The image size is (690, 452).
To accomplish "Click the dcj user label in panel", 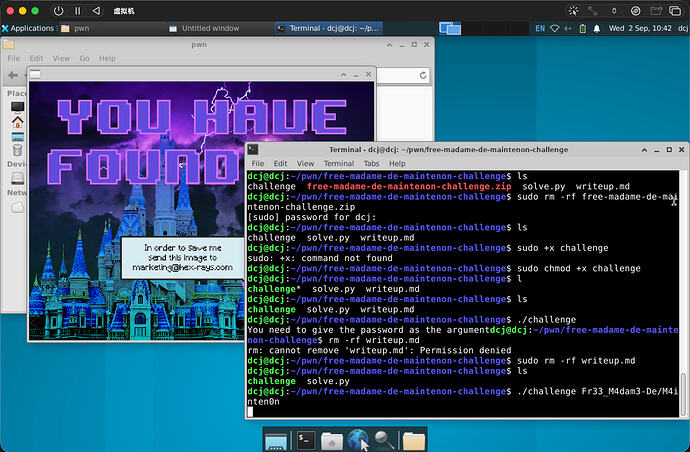I will (683, 28).
